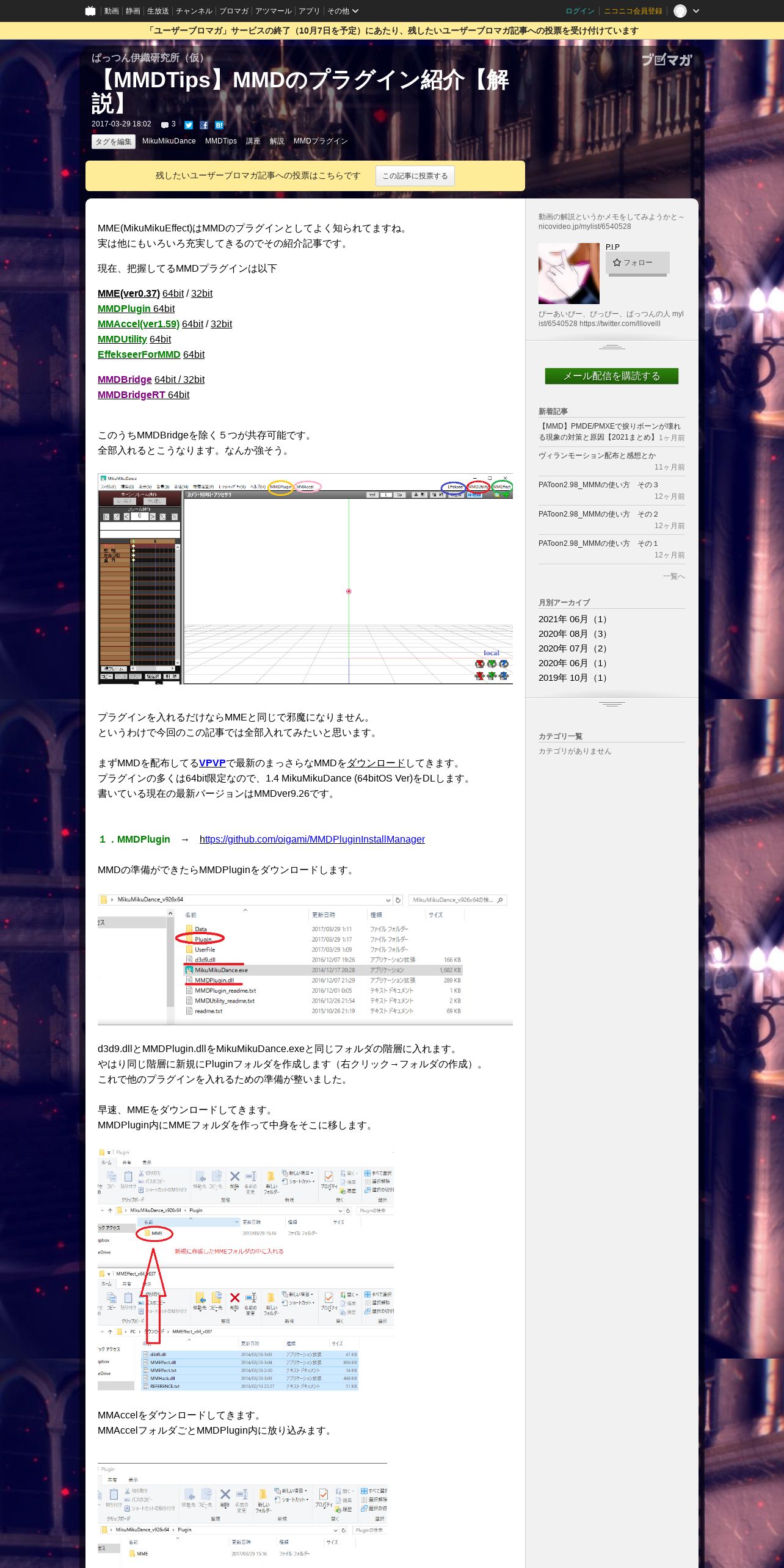Screen dimensions: 784x1568
Task: Click the user avatar icon in header
Action: click(680, 11)
